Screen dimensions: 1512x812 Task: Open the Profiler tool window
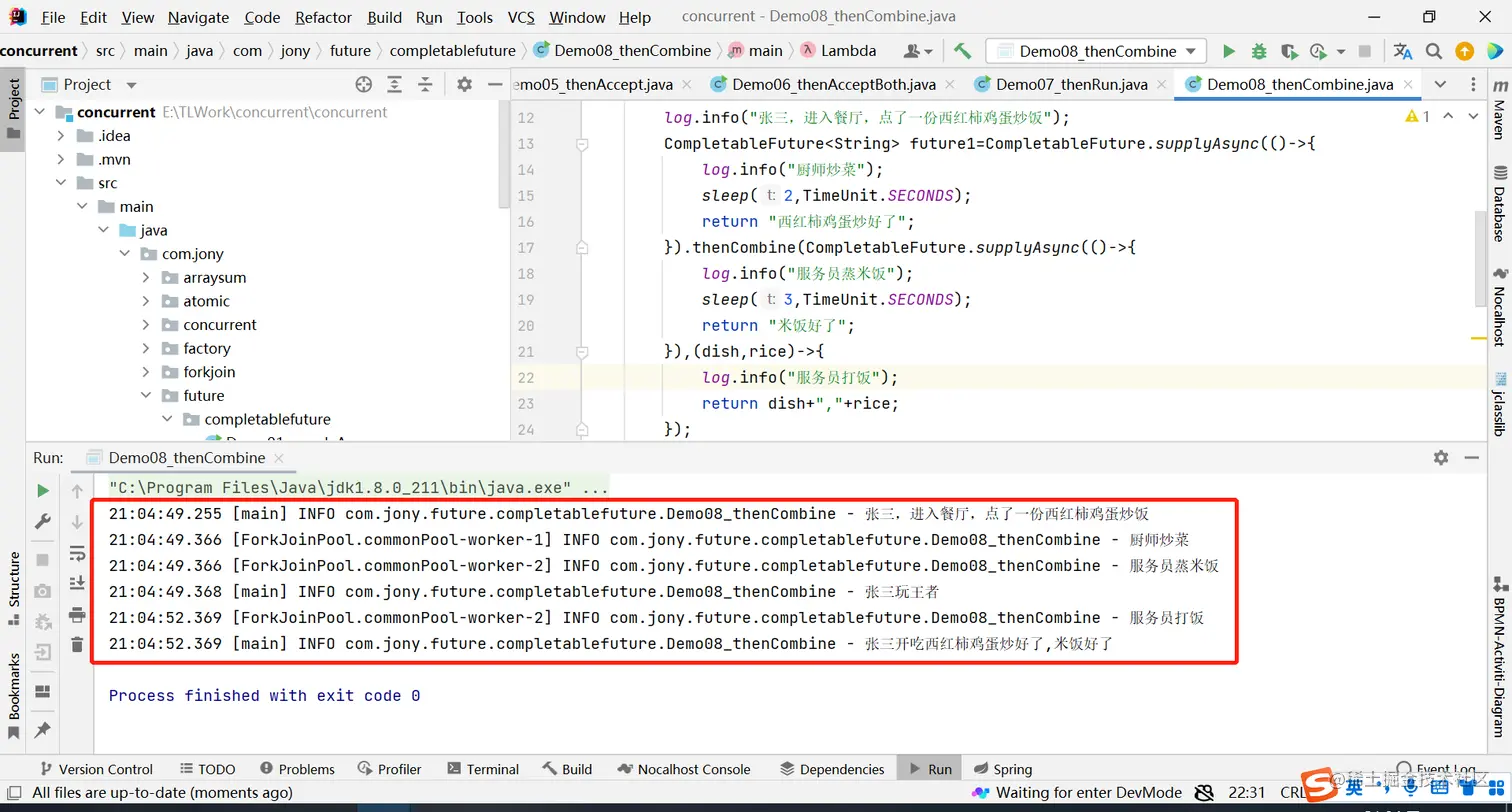(x=389, y=769)
